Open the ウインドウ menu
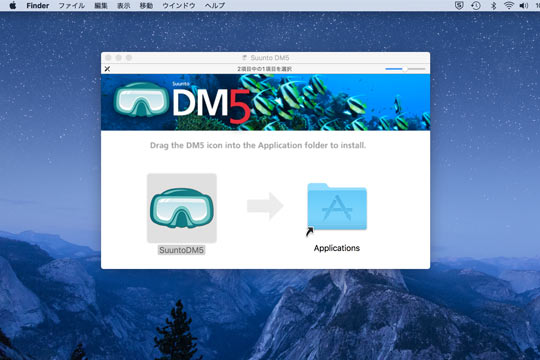This screenshot has width=540, height=360. click(179, 6)
